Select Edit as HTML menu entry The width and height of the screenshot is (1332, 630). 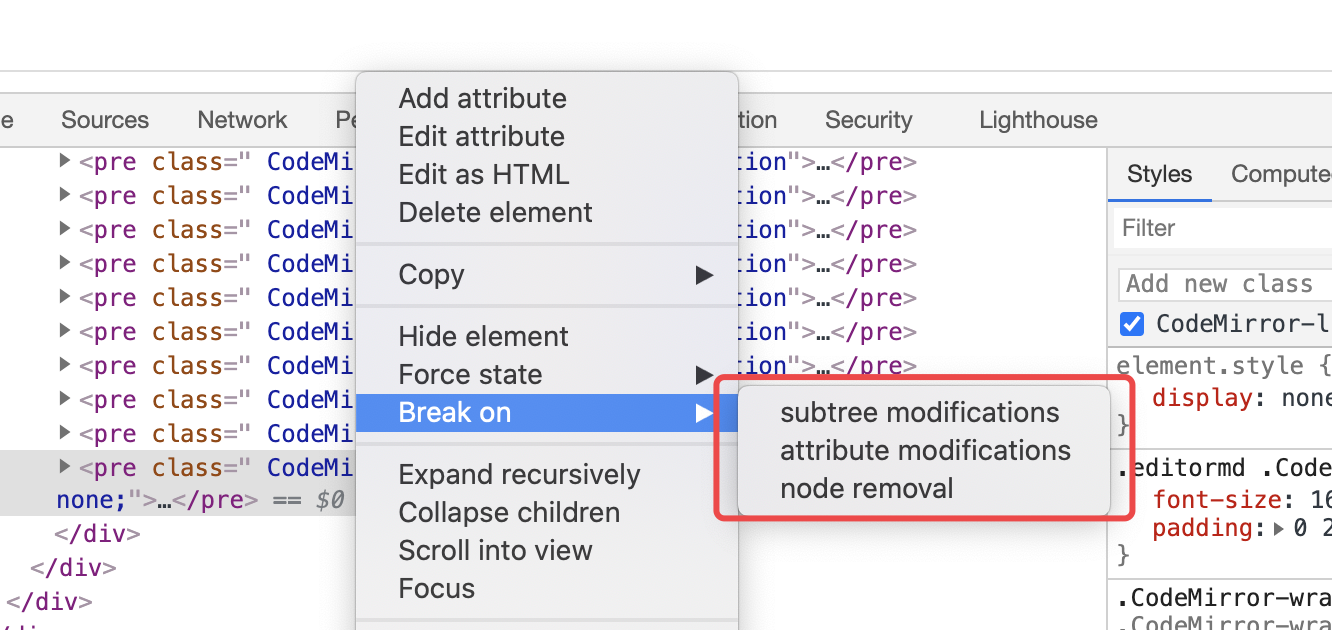point(483,175)
